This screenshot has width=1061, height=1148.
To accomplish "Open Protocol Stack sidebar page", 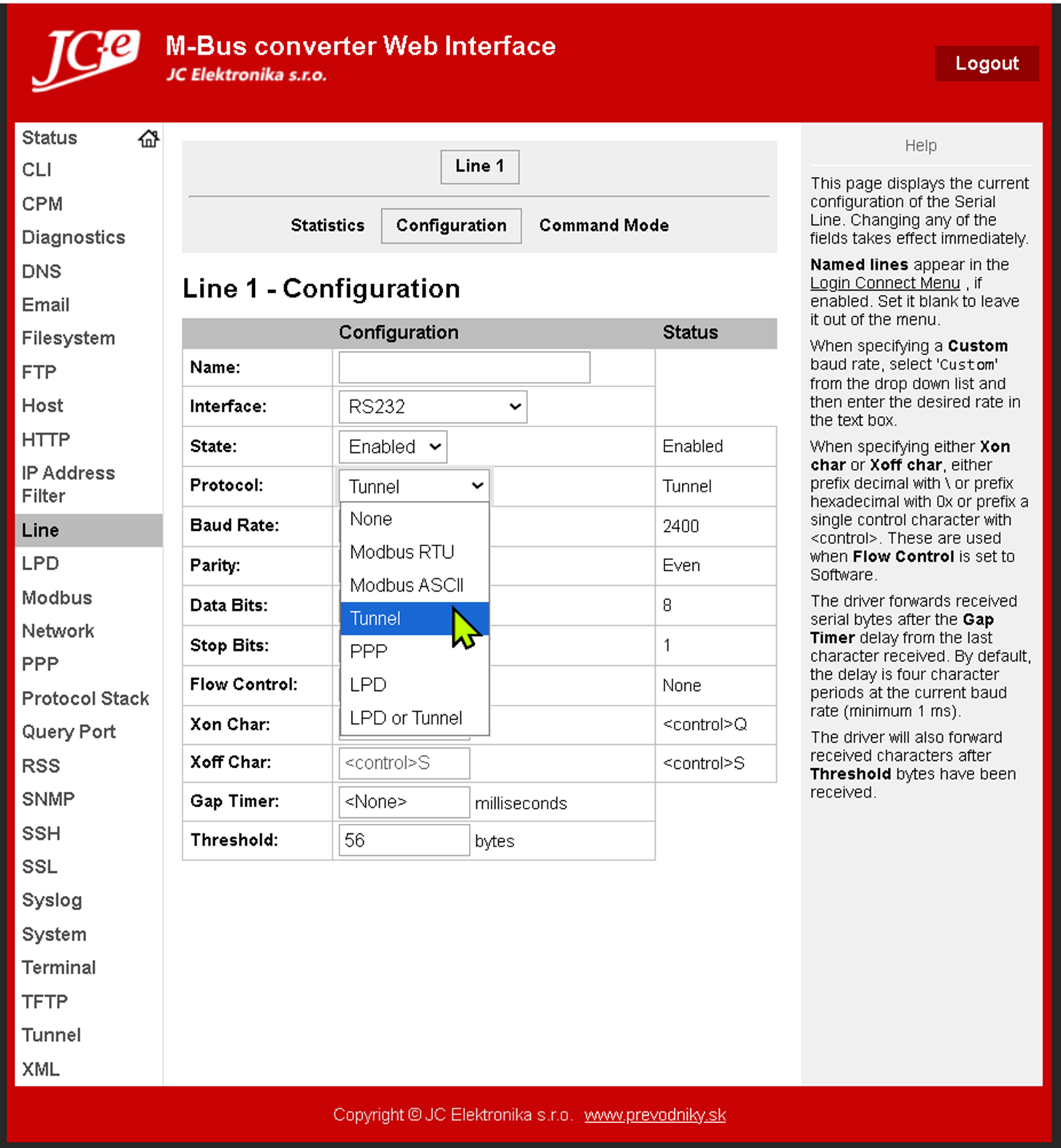I will point(85,699).
